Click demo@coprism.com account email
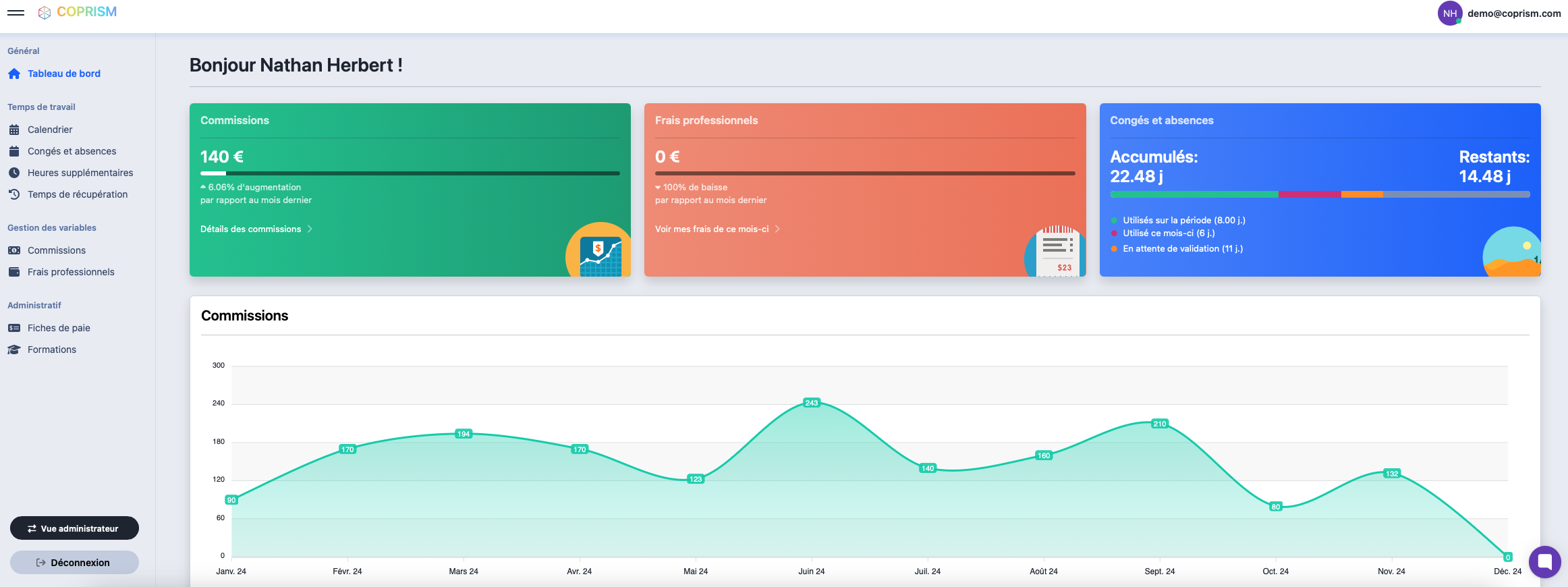Image resolution: width=1568 pixels, height=587 pixels. (1514, 13)
